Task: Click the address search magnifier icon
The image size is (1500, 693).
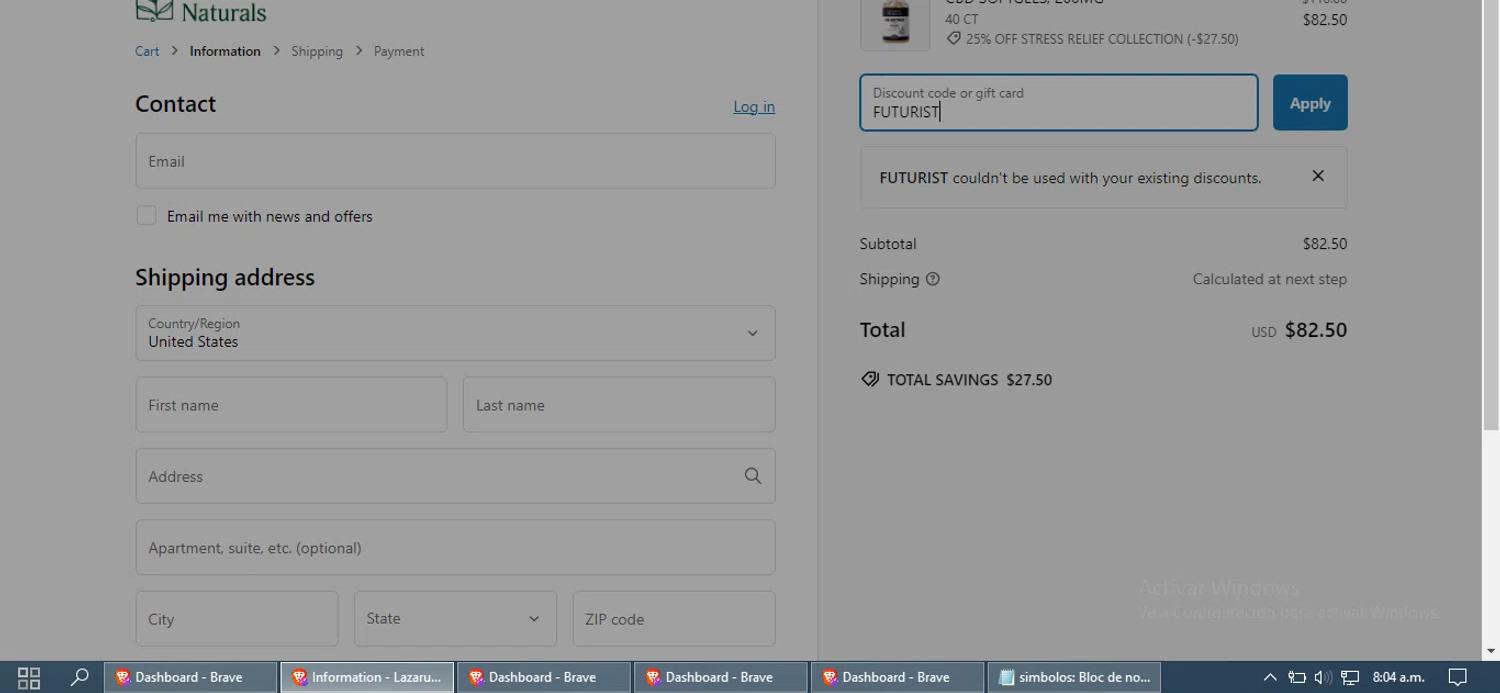Action: click(753, 476)
